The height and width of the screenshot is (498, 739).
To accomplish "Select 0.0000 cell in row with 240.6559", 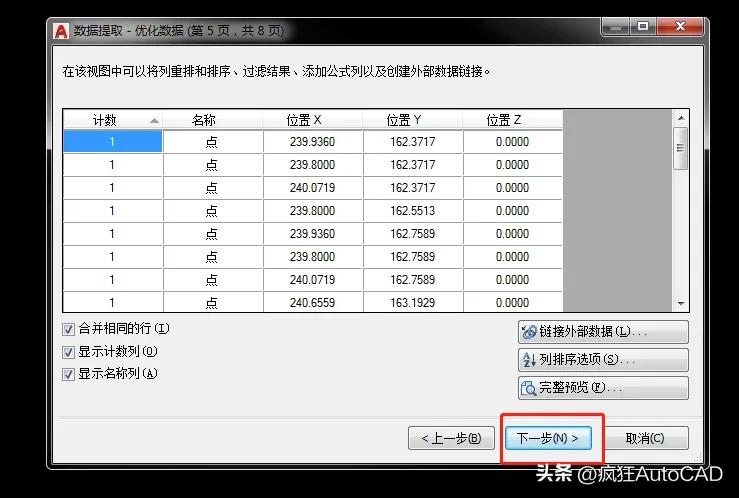I will point(513,302).
